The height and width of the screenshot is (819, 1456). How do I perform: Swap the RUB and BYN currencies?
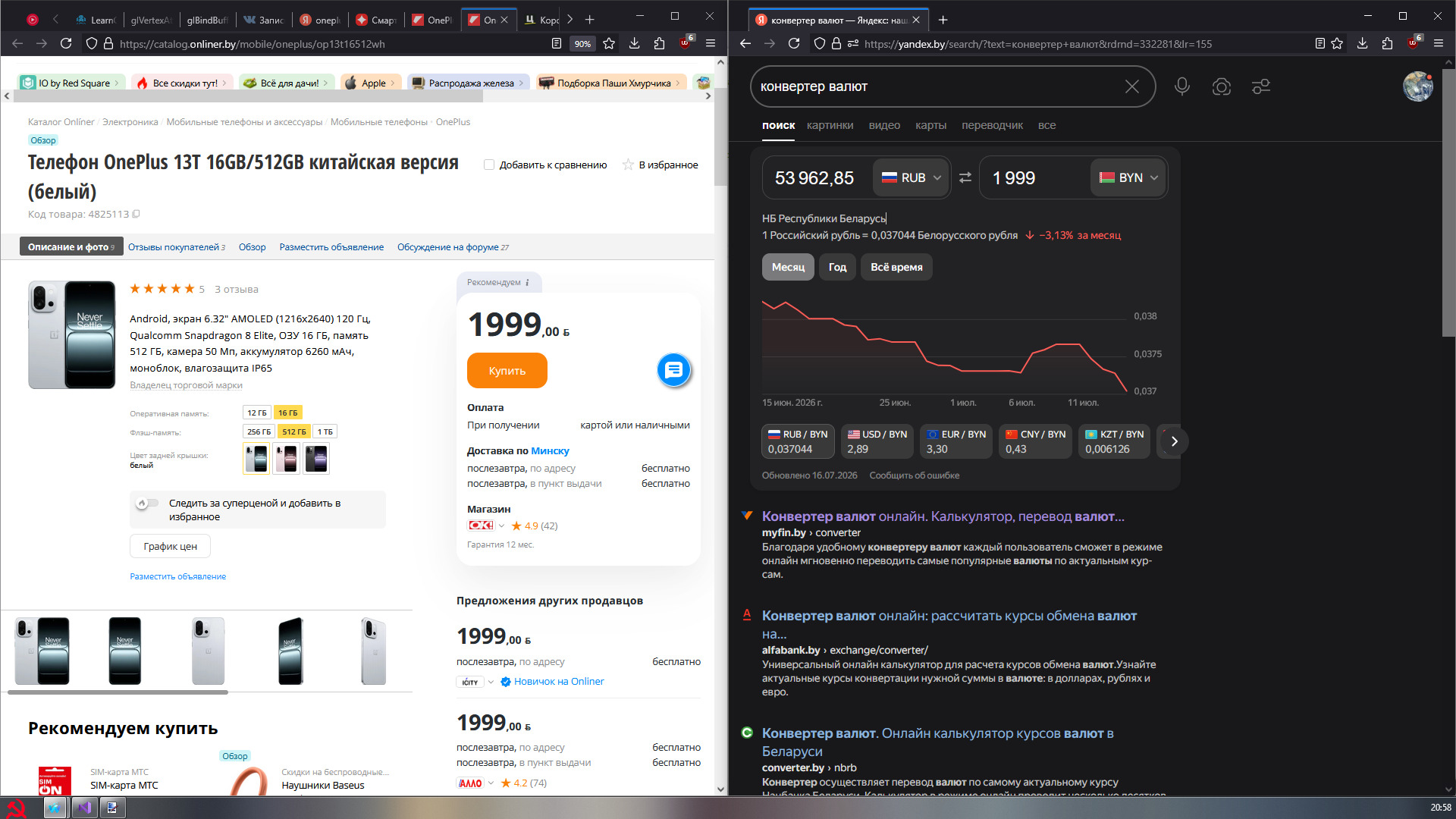coord(965,177)
